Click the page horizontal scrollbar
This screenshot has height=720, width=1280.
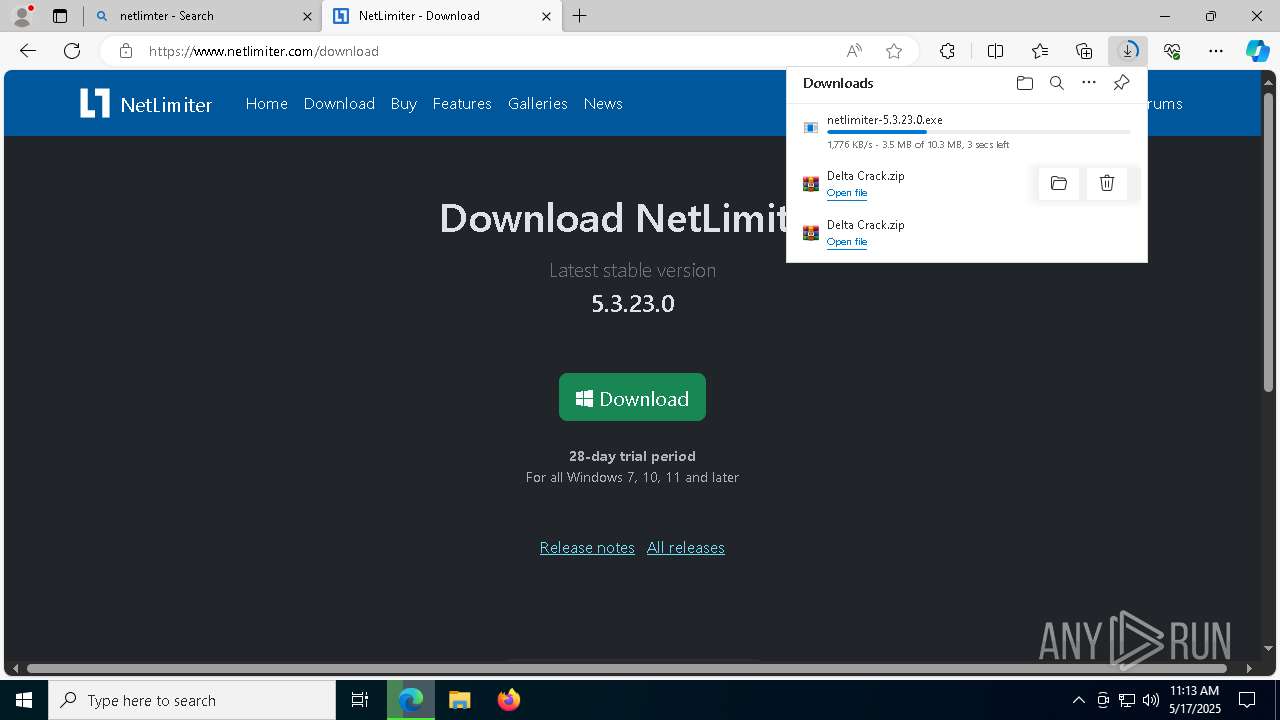click(627, 668)
